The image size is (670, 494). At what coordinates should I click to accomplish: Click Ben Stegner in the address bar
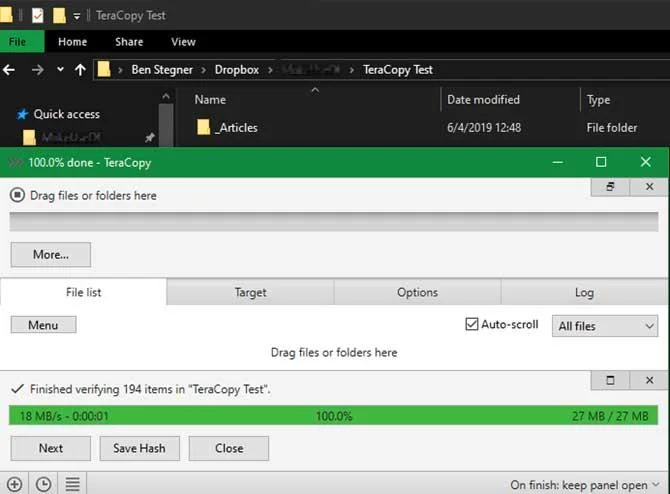click(162, 70)
